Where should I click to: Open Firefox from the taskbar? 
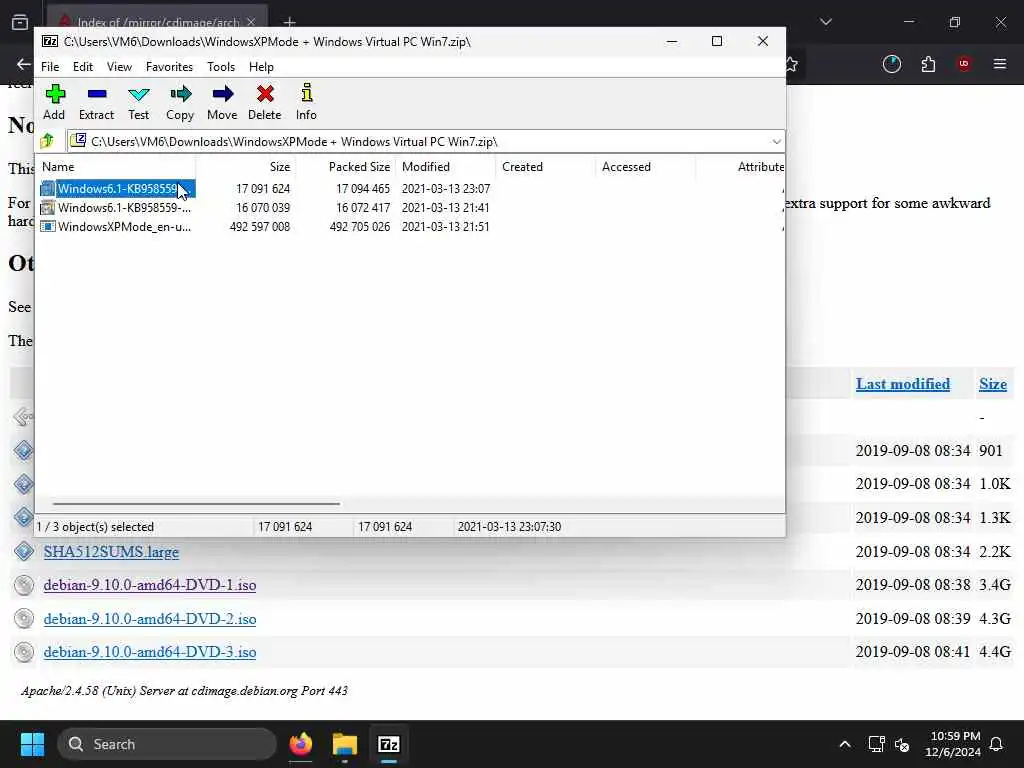click(300, 744)
